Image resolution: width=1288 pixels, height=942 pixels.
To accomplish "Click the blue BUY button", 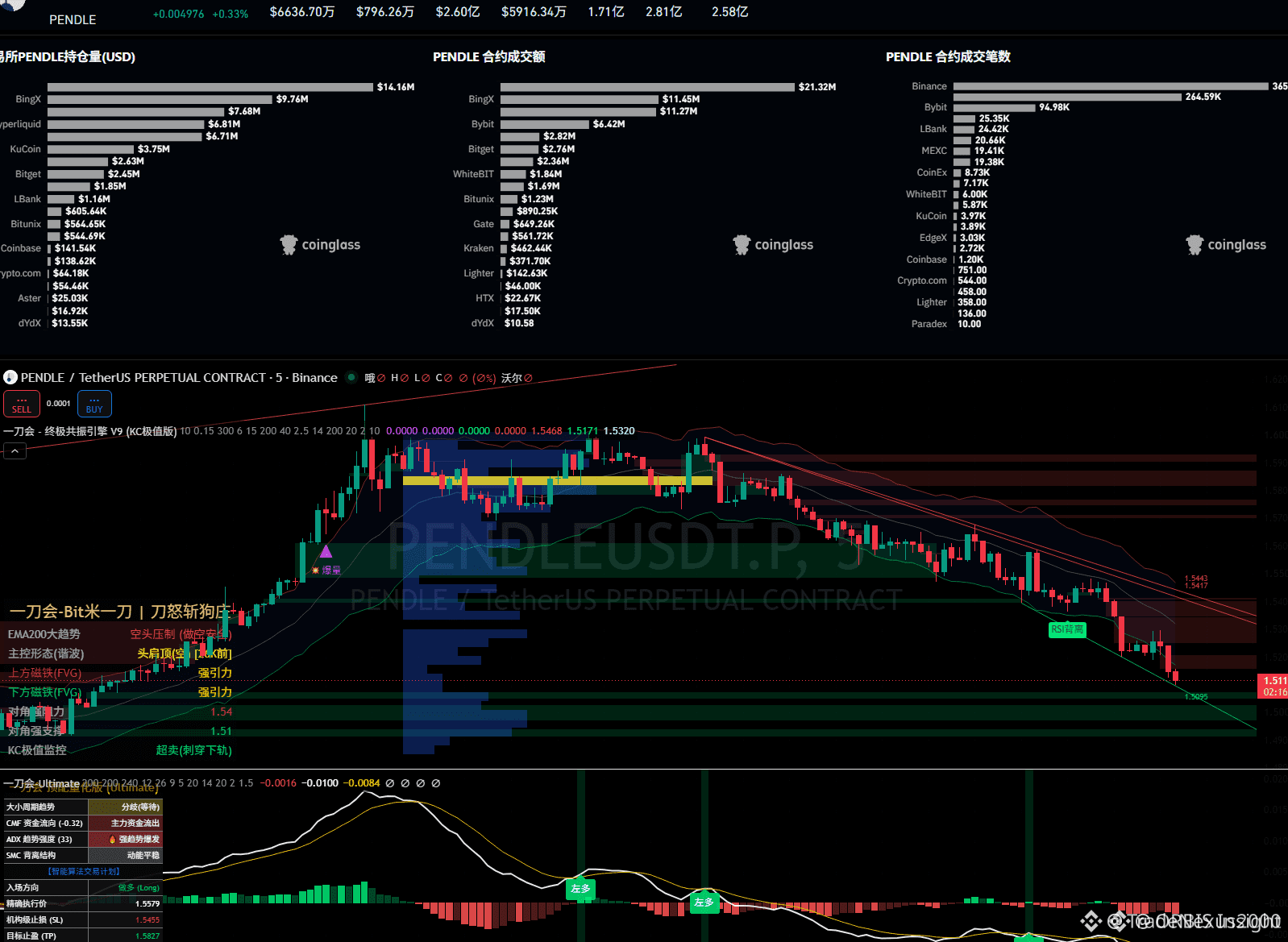I will pyautogui.click(x=94, y=404).
